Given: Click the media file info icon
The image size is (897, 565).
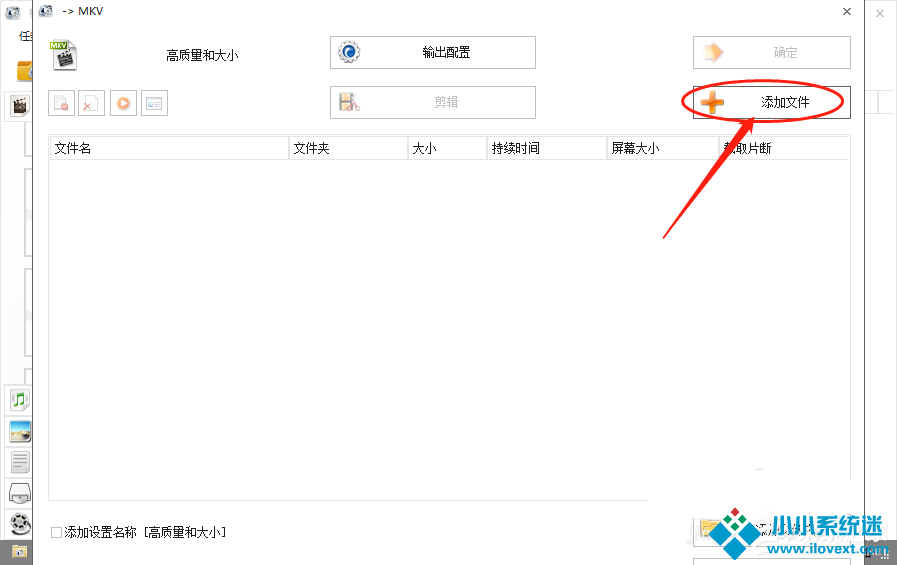Looking at the screenshot, I should click(x=154, y=103).
